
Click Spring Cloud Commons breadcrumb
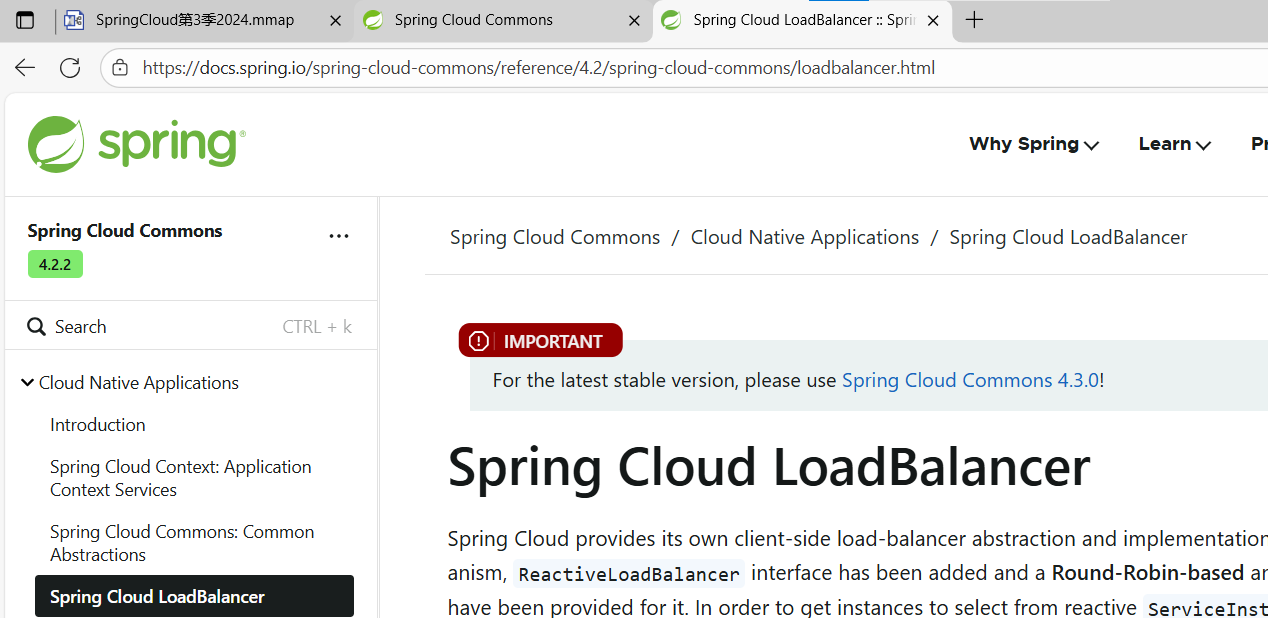point(555,237)
